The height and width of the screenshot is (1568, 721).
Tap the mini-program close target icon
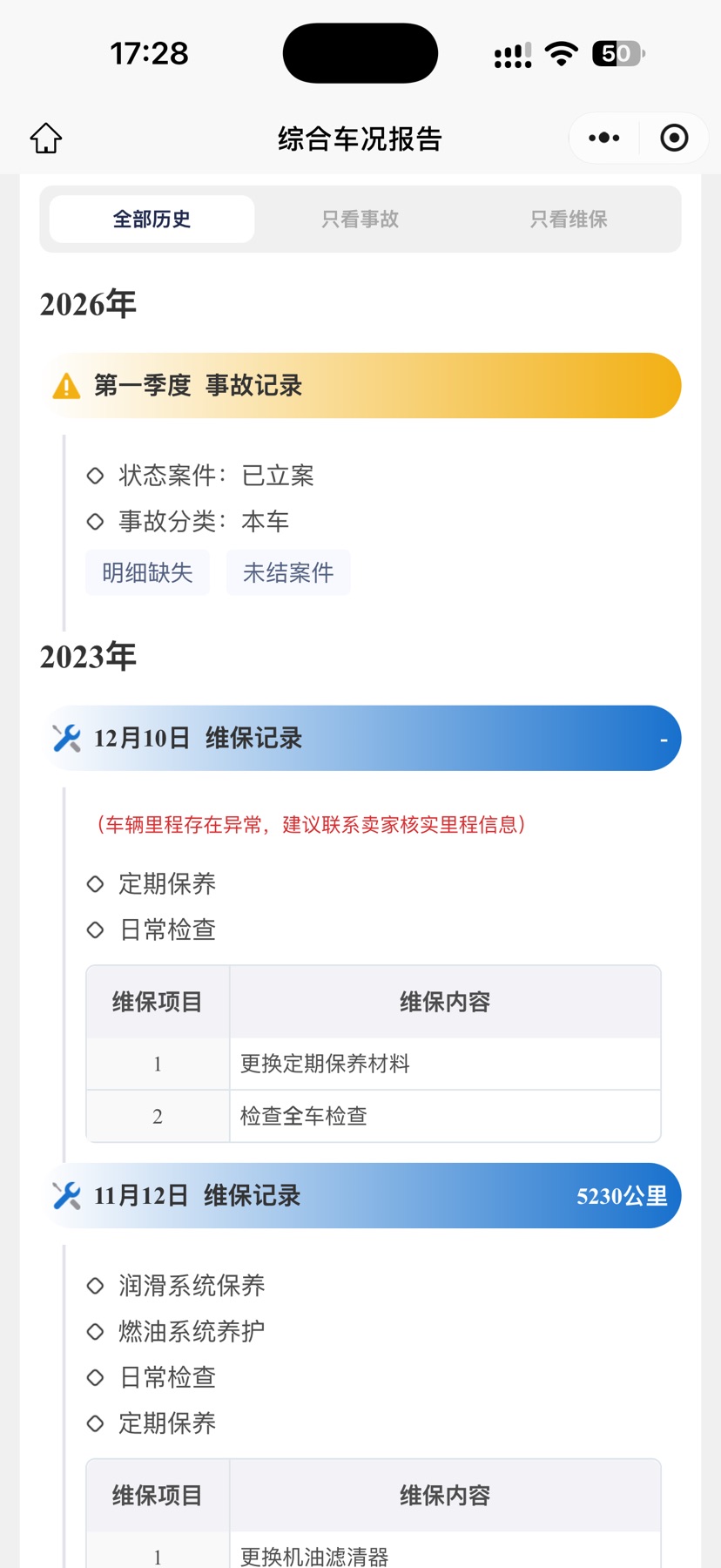(674, 138)
